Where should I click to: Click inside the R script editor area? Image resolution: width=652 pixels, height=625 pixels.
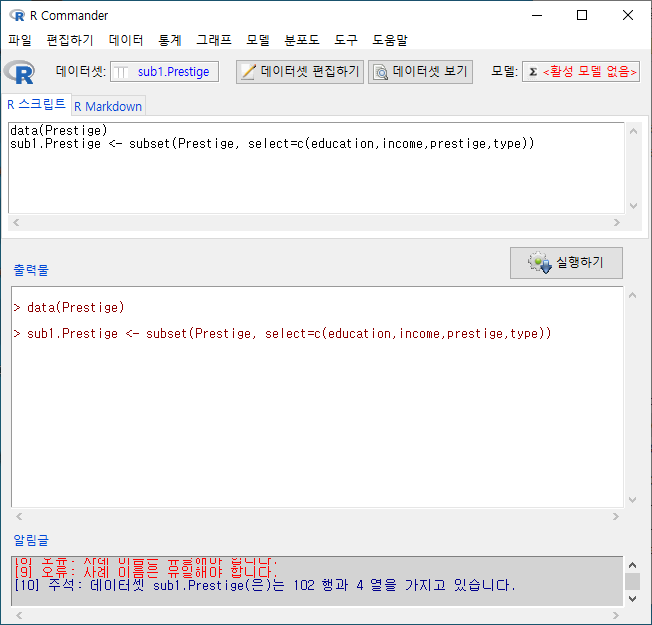[316, 168]
